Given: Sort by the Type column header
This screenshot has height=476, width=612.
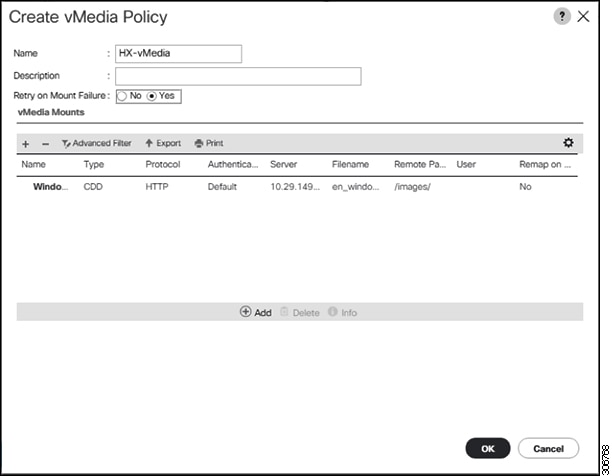Looking at the screenshot, I should 94,164.
